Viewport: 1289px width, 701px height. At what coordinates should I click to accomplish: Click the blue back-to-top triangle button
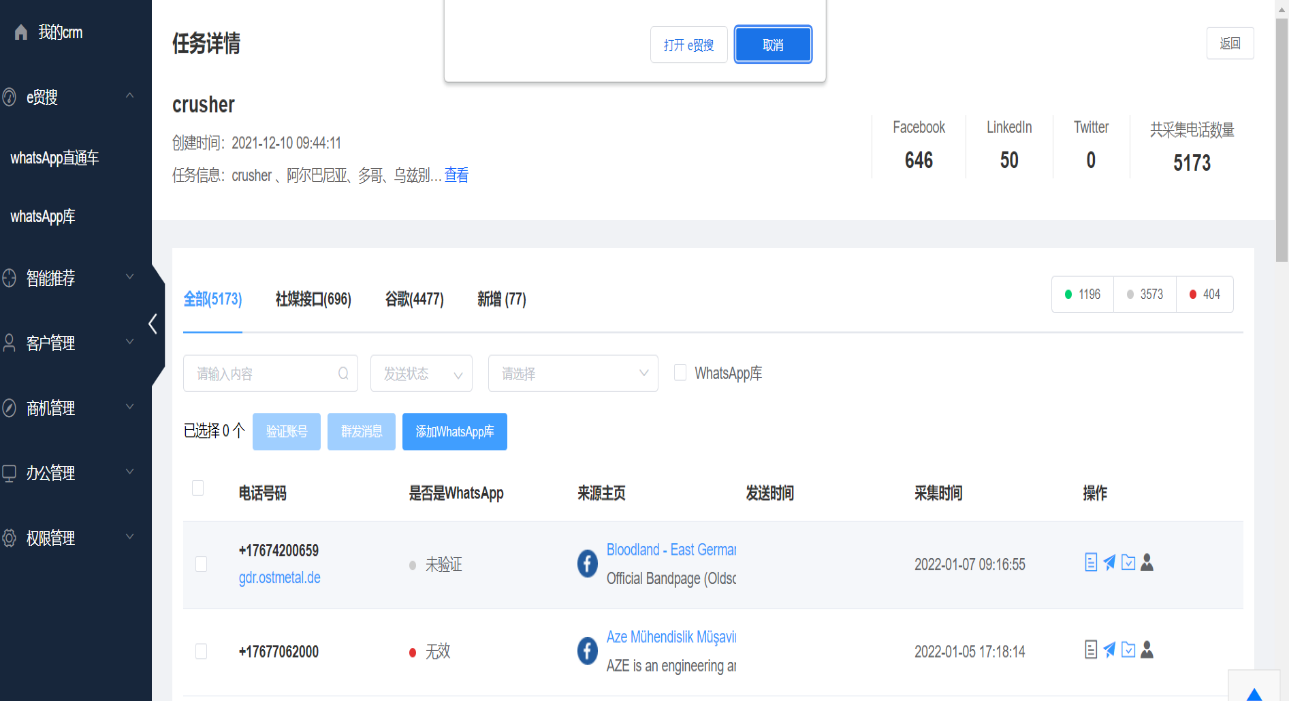tap(1254, 694)
